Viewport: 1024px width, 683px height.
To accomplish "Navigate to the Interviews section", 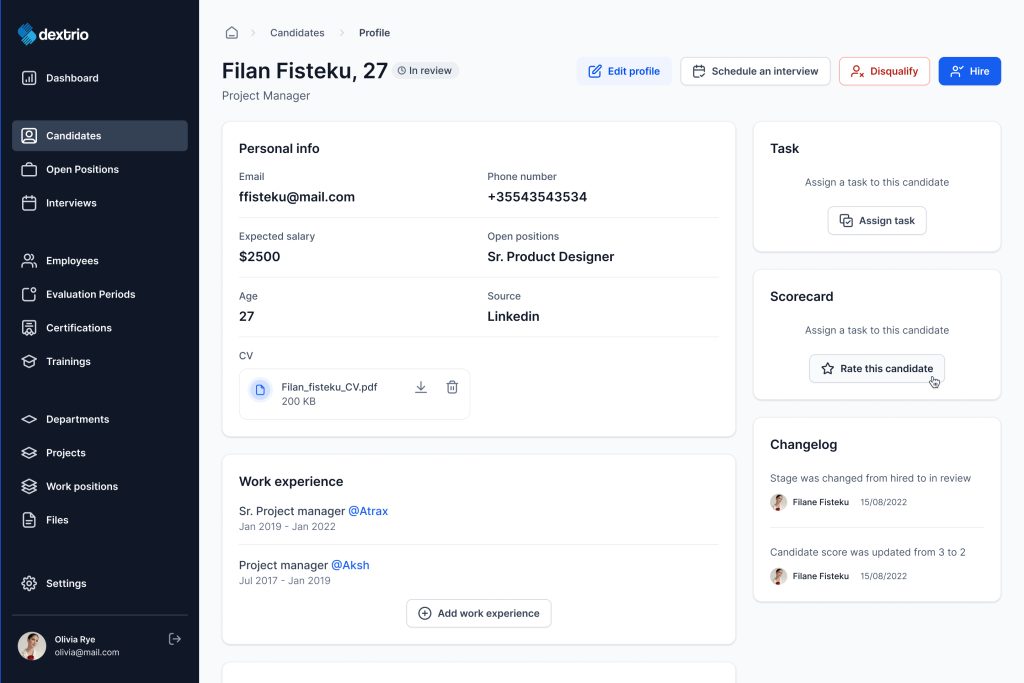I will tap(71, 203).
